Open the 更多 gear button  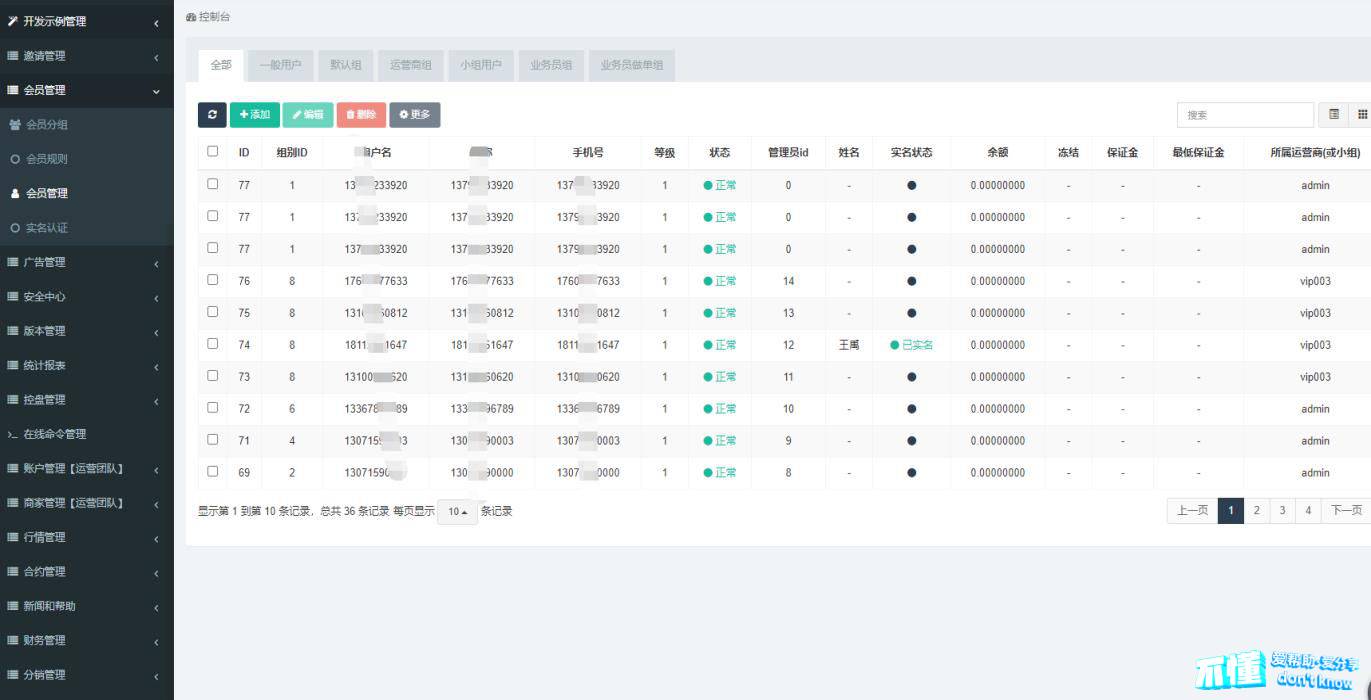pos(415,115)
